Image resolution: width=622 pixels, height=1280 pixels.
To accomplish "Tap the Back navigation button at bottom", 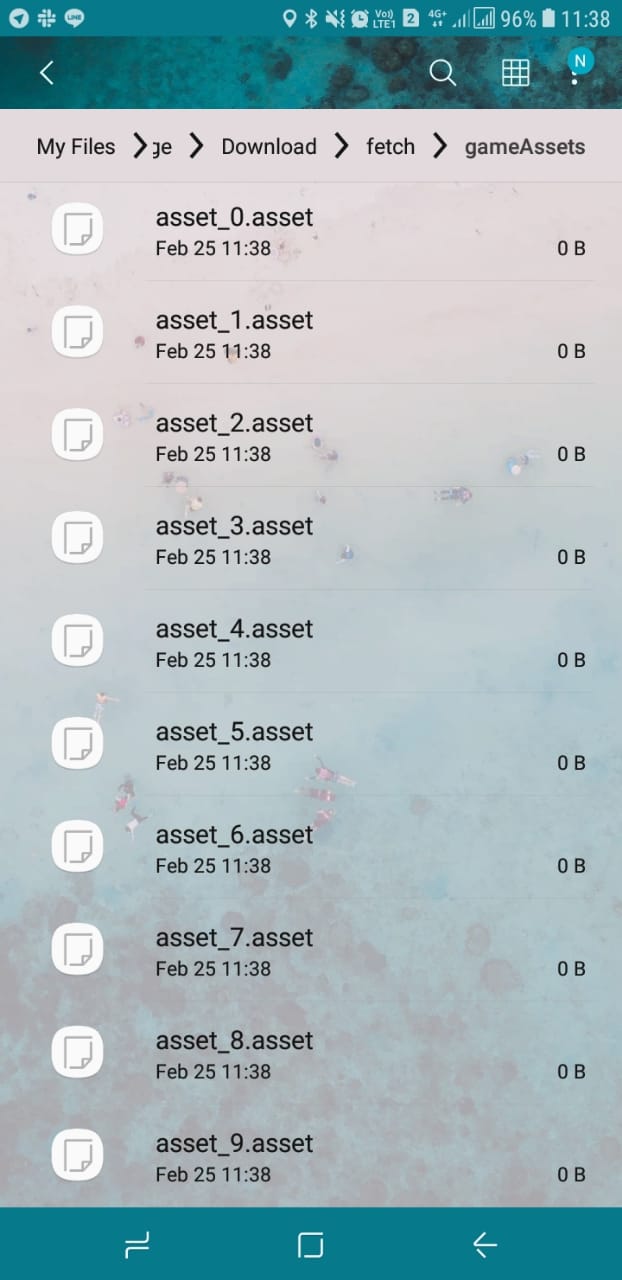I will 484,1244.
